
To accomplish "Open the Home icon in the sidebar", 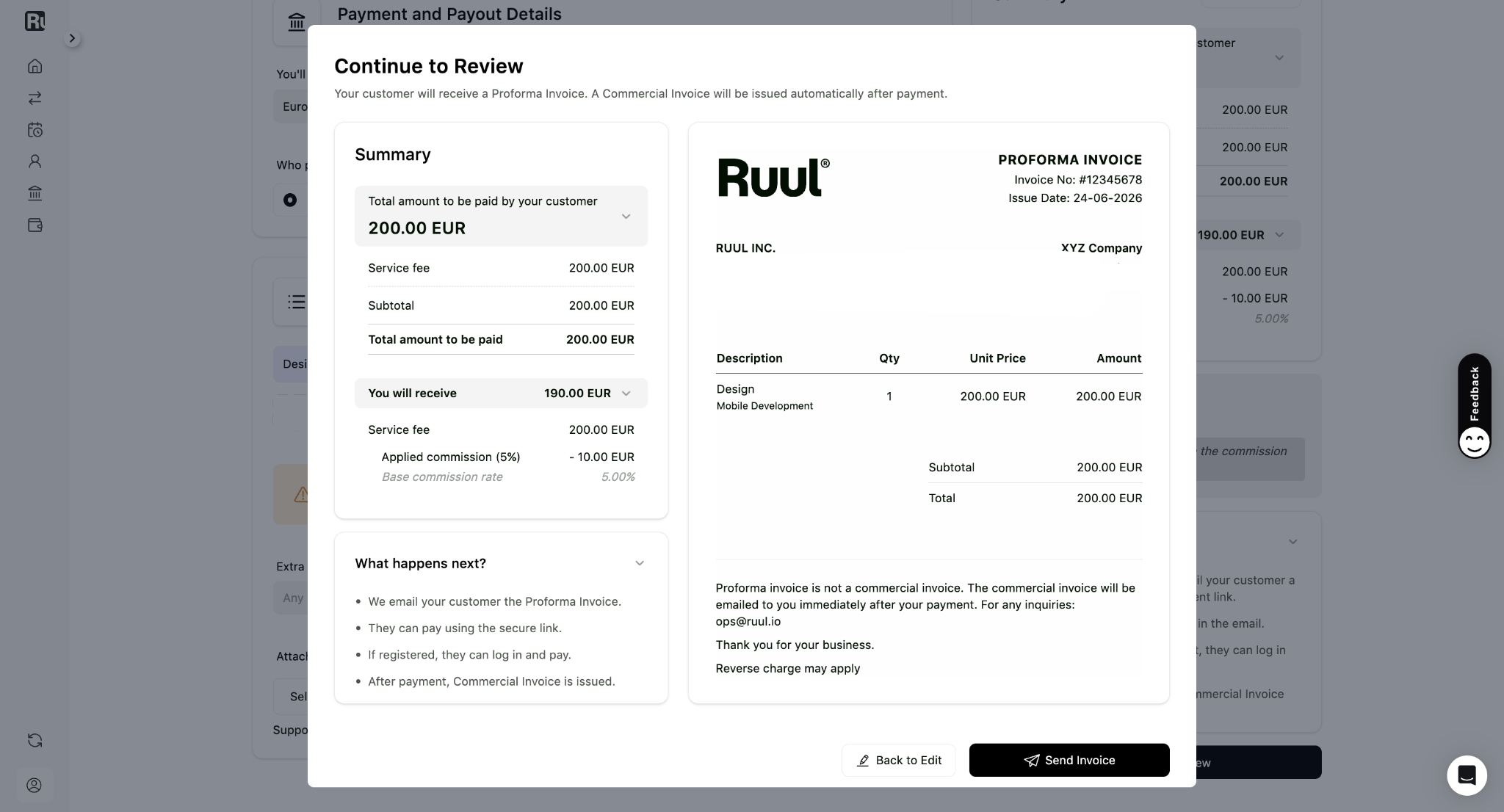I will 35,66.
